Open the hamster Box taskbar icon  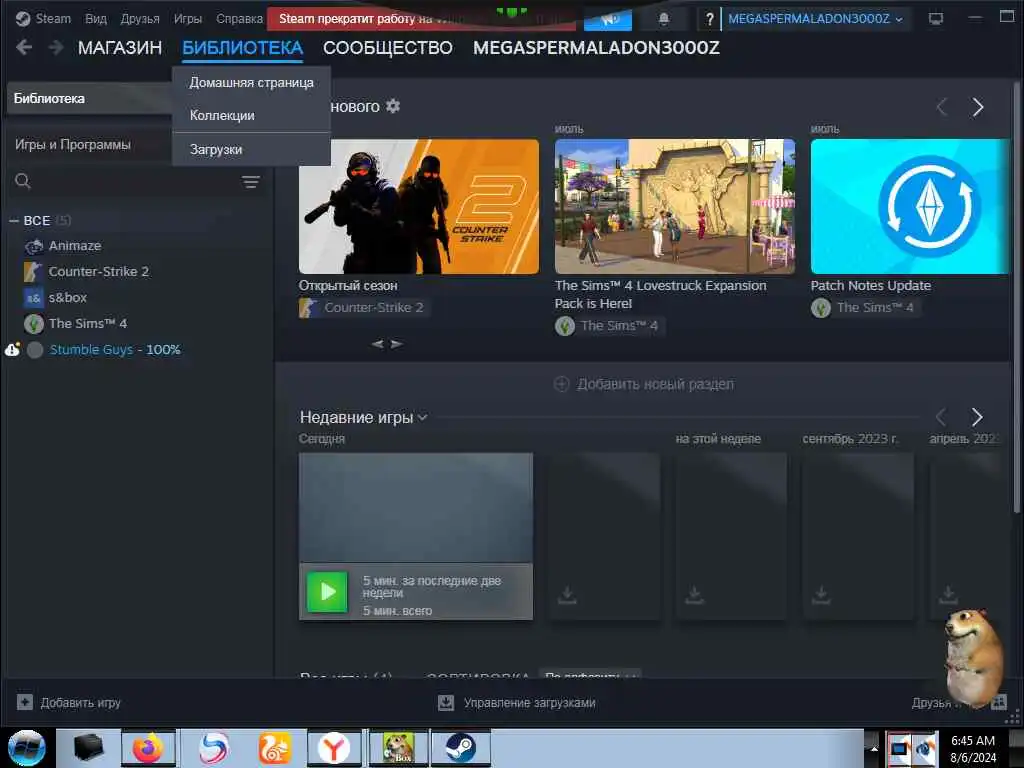tap(398, 748)
